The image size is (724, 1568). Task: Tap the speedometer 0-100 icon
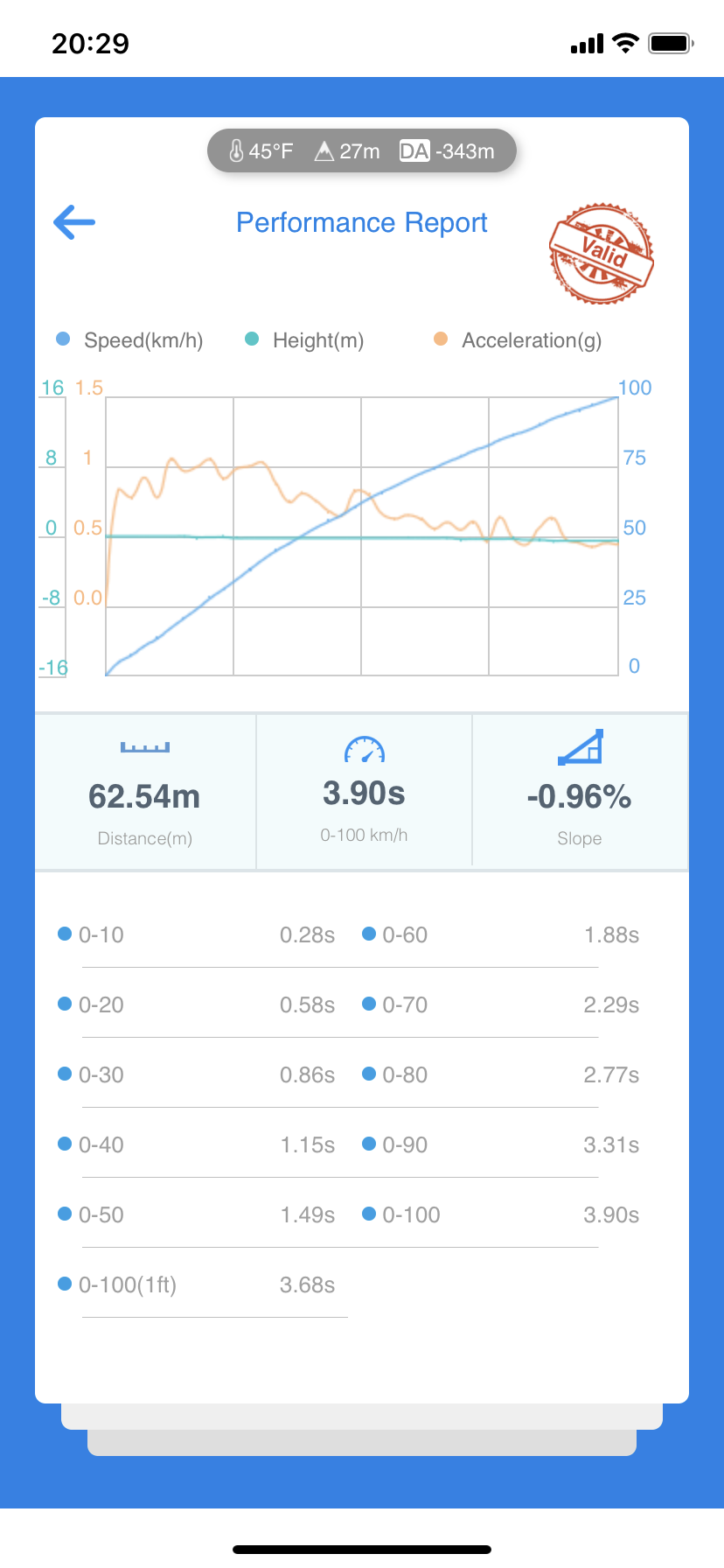click(364, 749)
